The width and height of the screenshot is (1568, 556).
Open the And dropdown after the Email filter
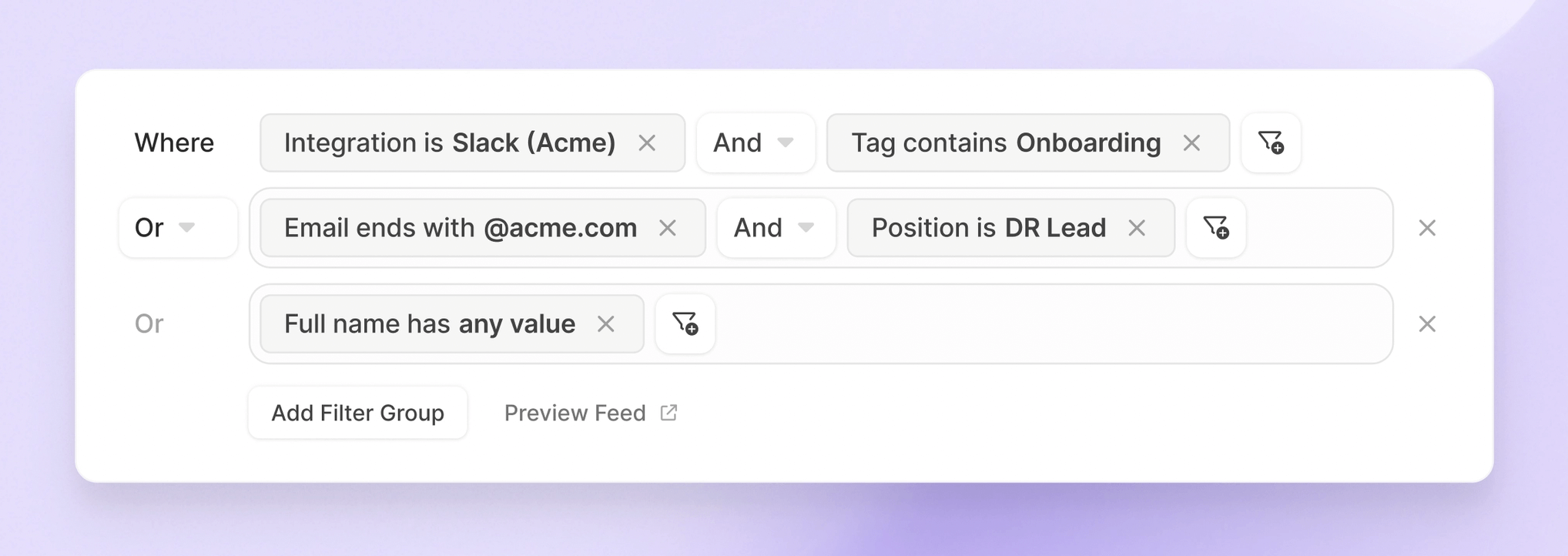coord(776,228)
